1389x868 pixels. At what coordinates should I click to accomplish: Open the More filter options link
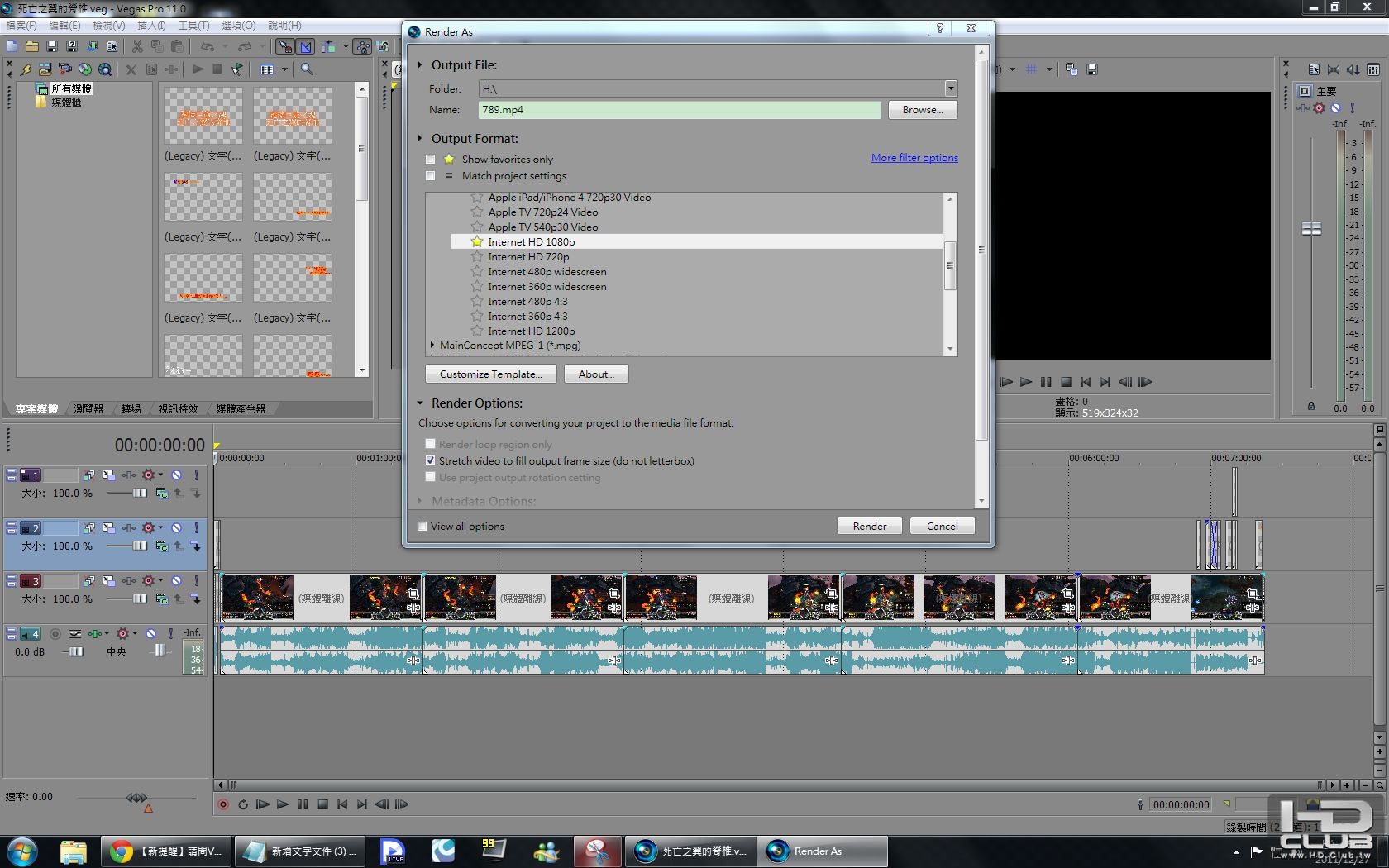[914, 158]
